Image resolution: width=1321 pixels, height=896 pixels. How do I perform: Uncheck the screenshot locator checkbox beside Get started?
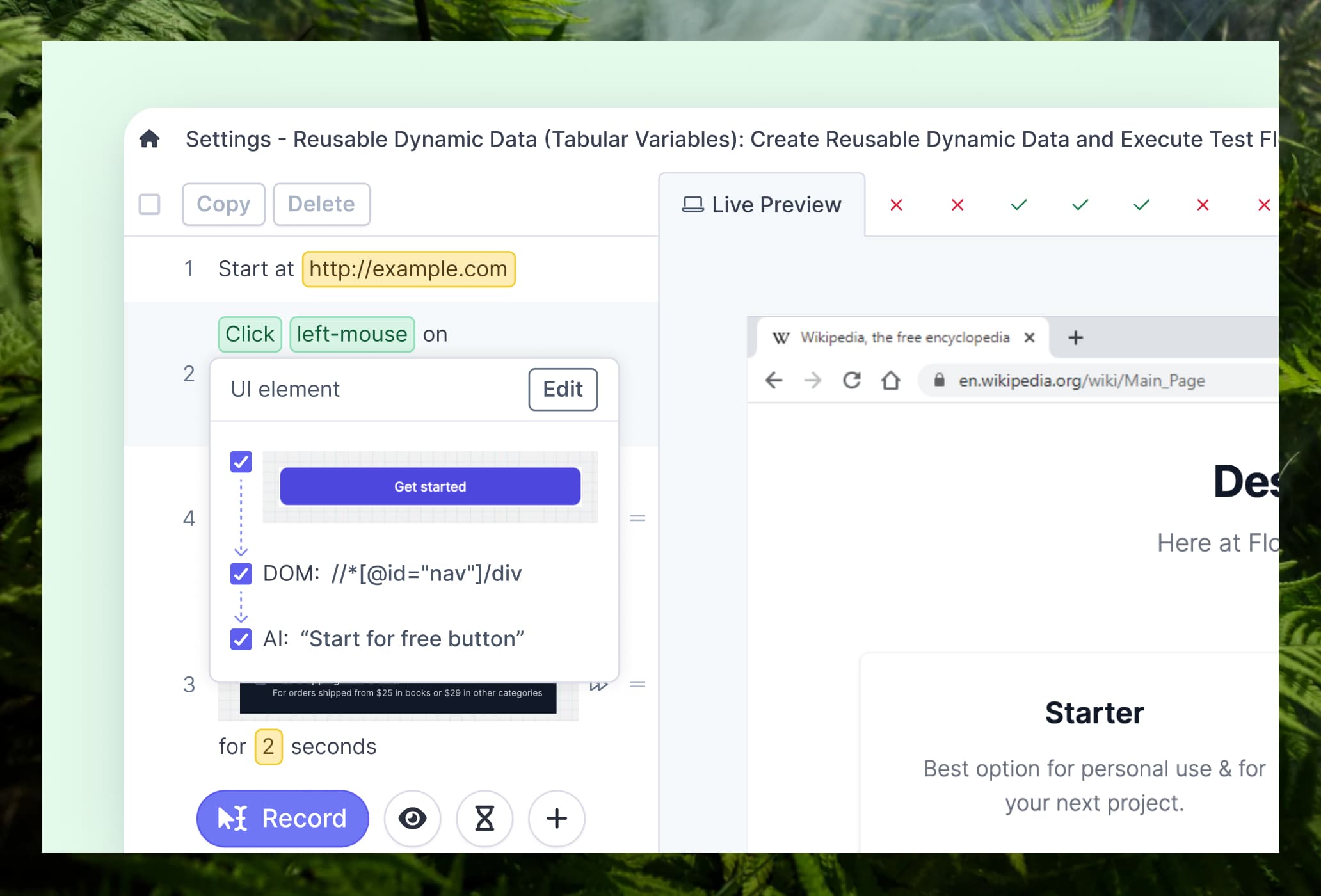pos(241,461)
